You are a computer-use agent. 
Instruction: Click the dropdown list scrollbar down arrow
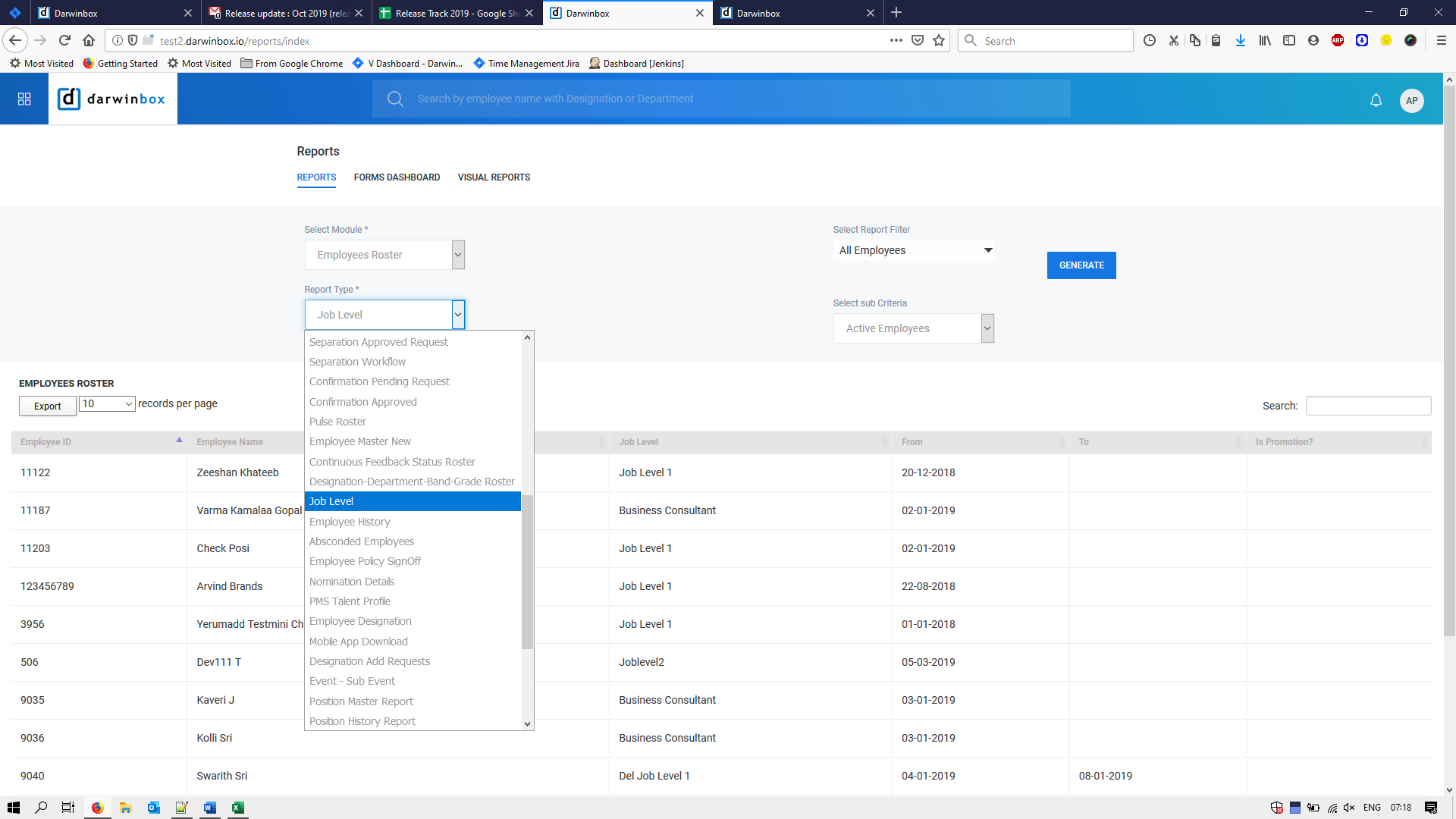tap(527, 724)
